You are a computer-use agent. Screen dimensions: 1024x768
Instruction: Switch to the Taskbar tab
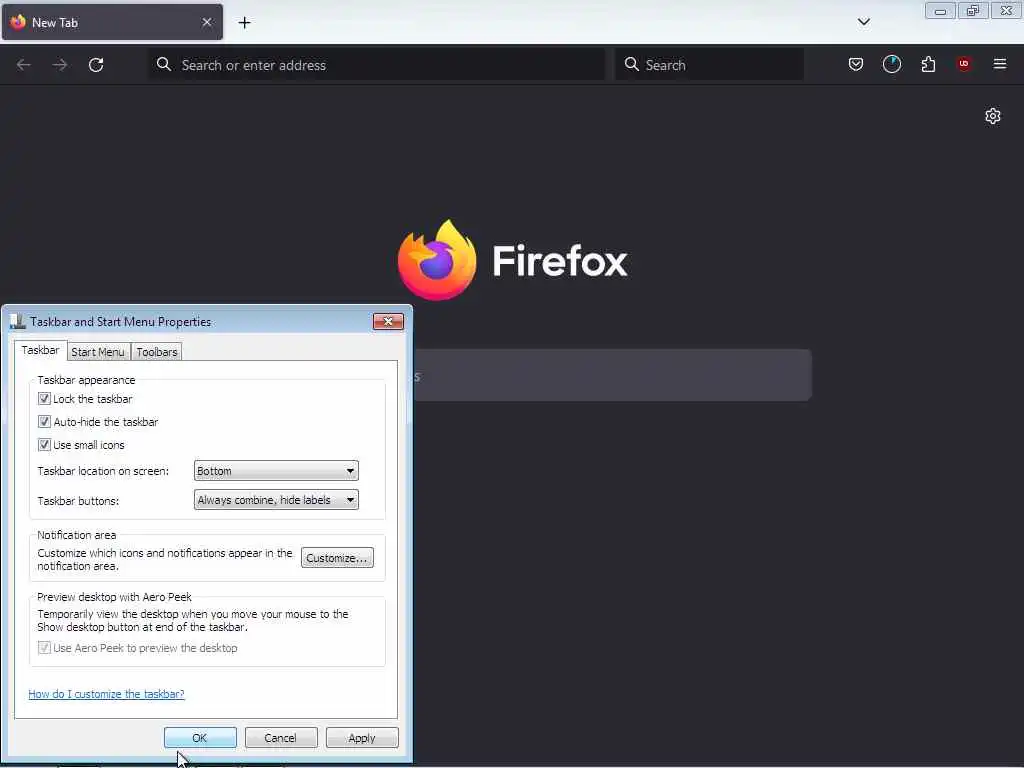(40, 351)
